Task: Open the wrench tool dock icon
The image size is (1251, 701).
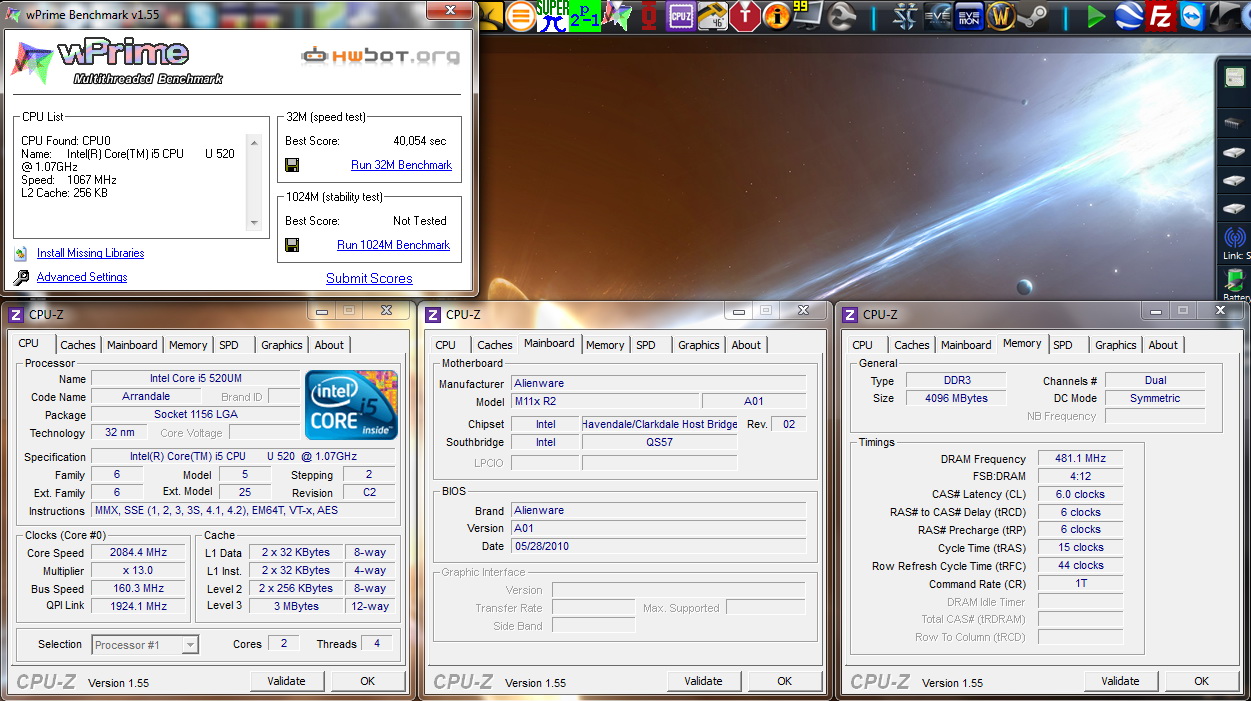Action: click(x=842, y=16)
